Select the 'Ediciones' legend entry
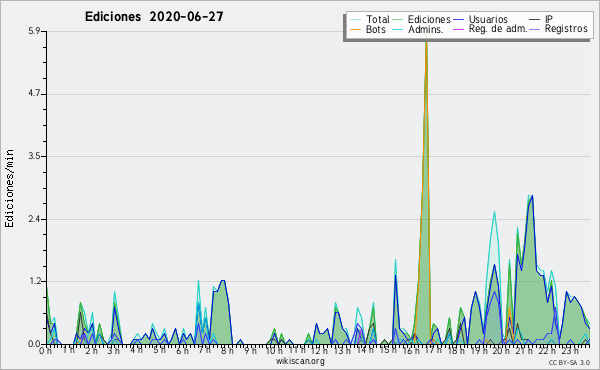The image size is (600, 370). click(429, 19)
